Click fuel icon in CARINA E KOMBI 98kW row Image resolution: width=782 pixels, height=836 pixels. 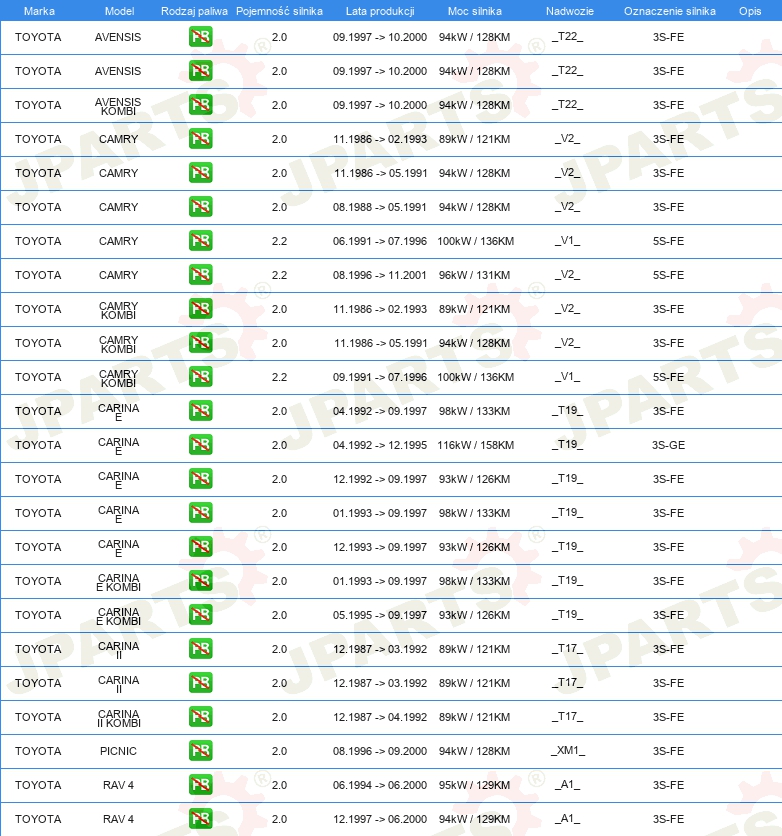click(x=200, y=581)
